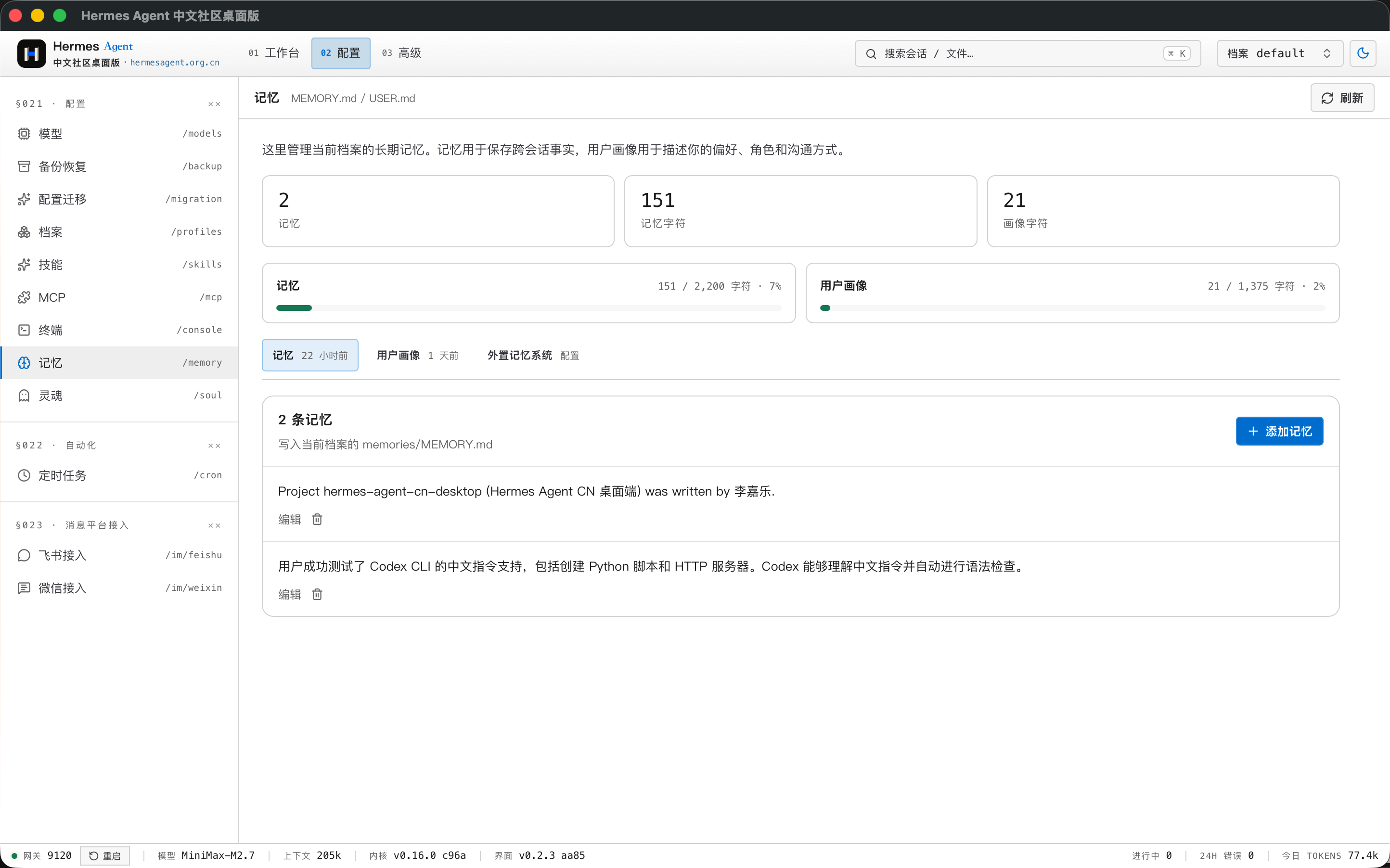Click the search magnifier icon

click(x=871, y=53)
